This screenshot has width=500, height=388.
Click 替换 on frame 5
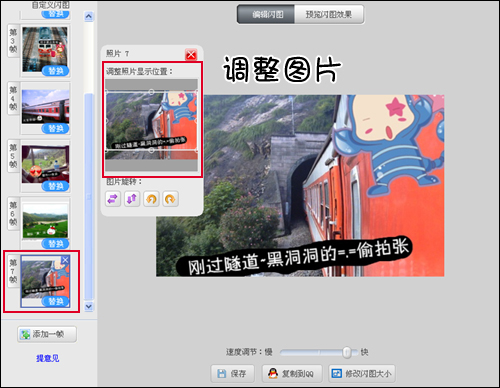tap(56, 186)
